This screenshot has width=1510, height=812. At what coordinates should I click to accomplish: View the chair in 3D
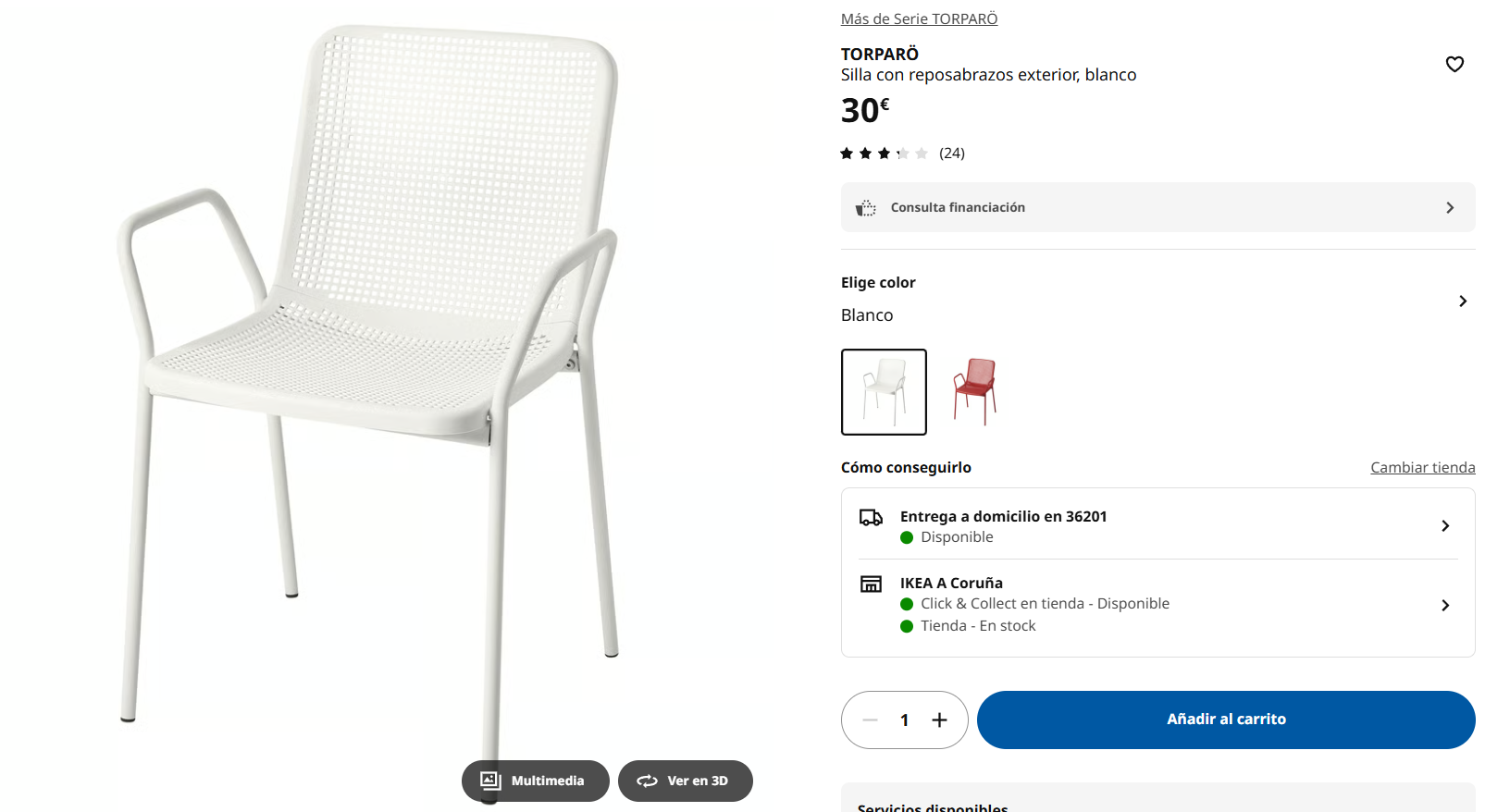[685, 781]
